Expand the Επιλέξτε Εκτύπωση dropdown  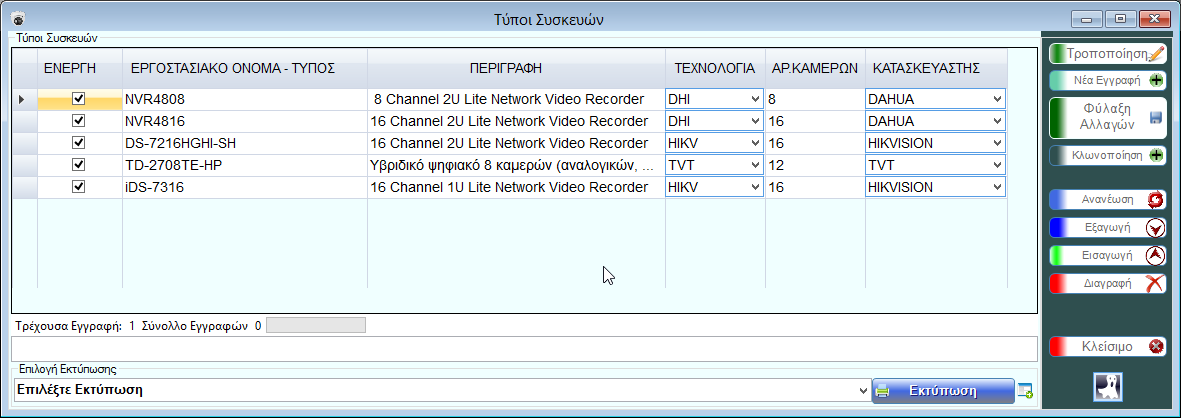(x=863, y=390)
